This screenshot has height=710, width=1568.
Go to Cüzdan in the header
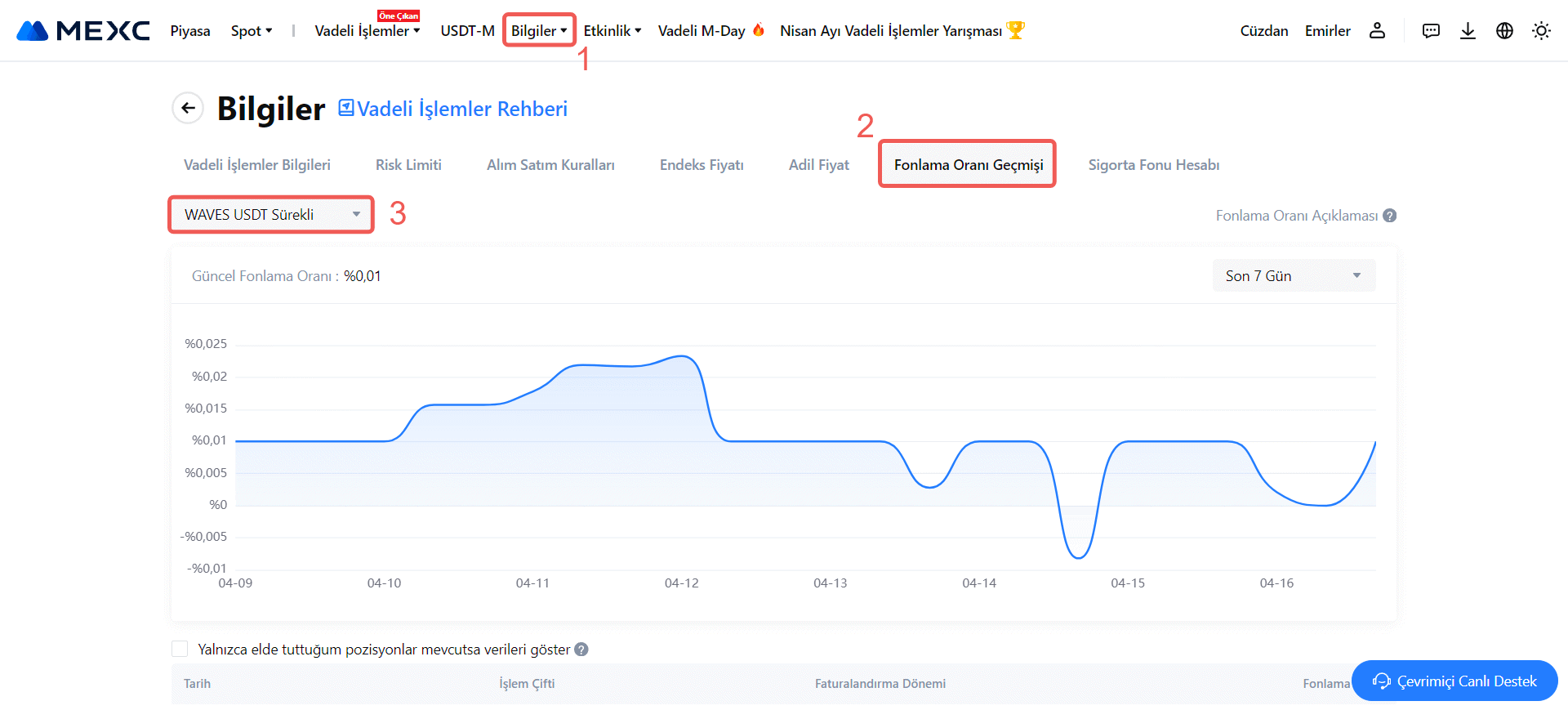coord(1263,31)
